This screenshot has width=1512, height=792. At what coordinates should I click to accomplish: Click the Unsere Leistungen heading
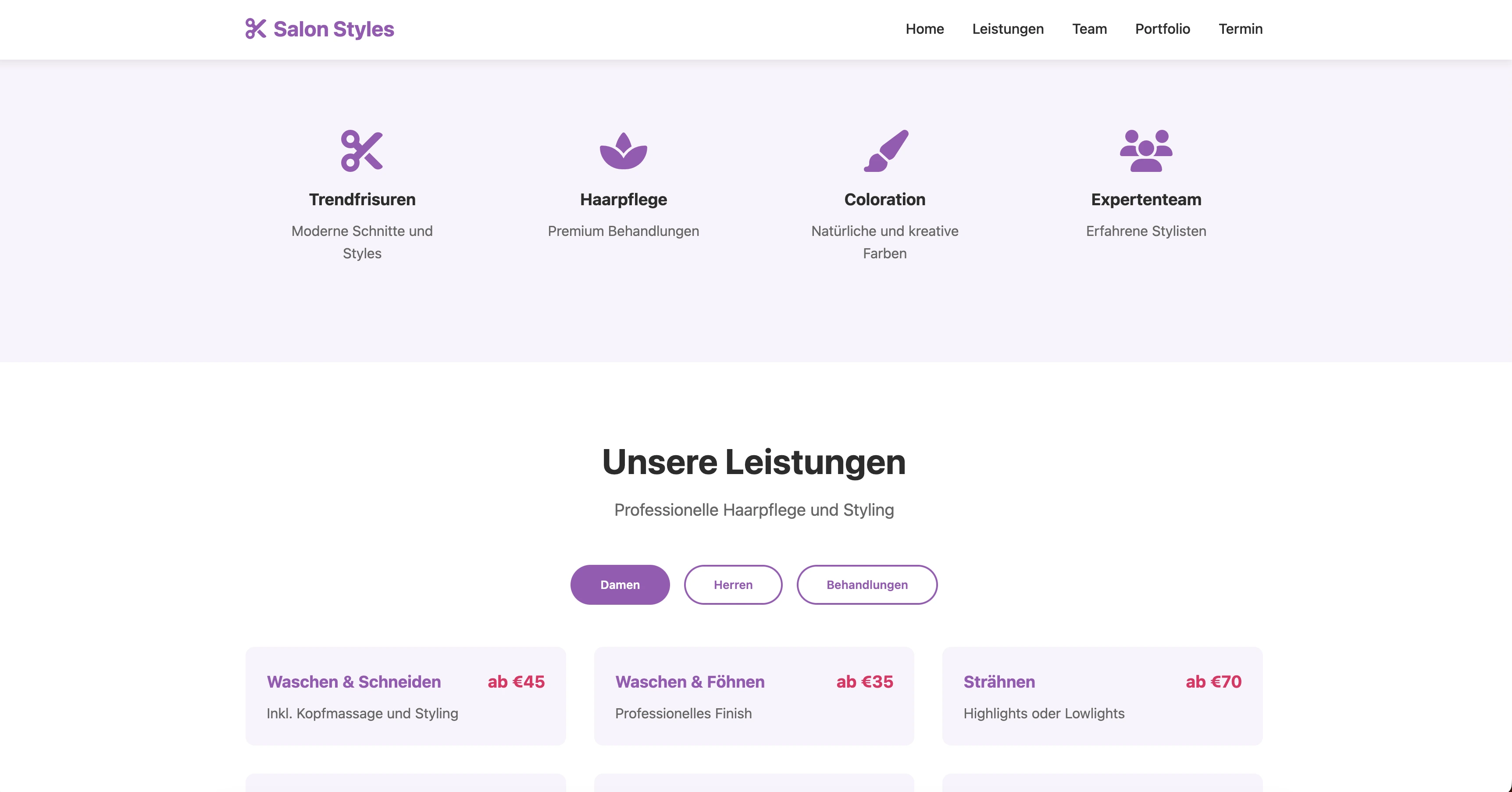pyautogui.click(x=755, y=463)
